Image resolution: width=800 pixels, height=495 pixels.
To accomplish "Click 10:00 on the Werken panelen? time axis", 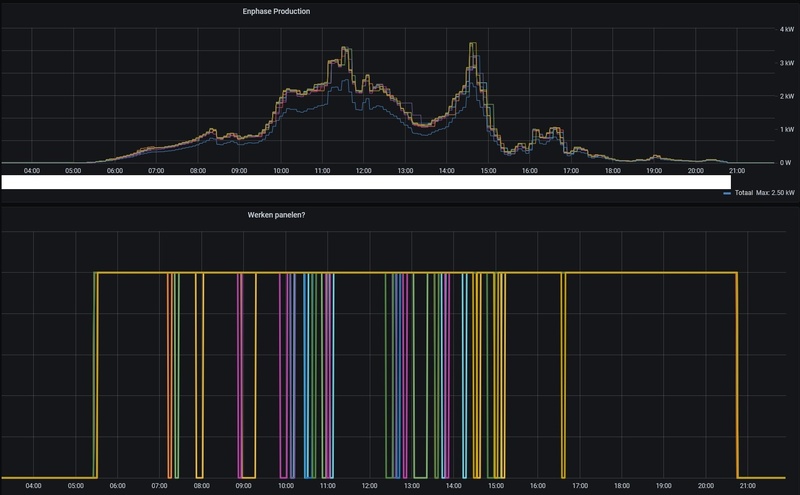I will coord(286,486).
